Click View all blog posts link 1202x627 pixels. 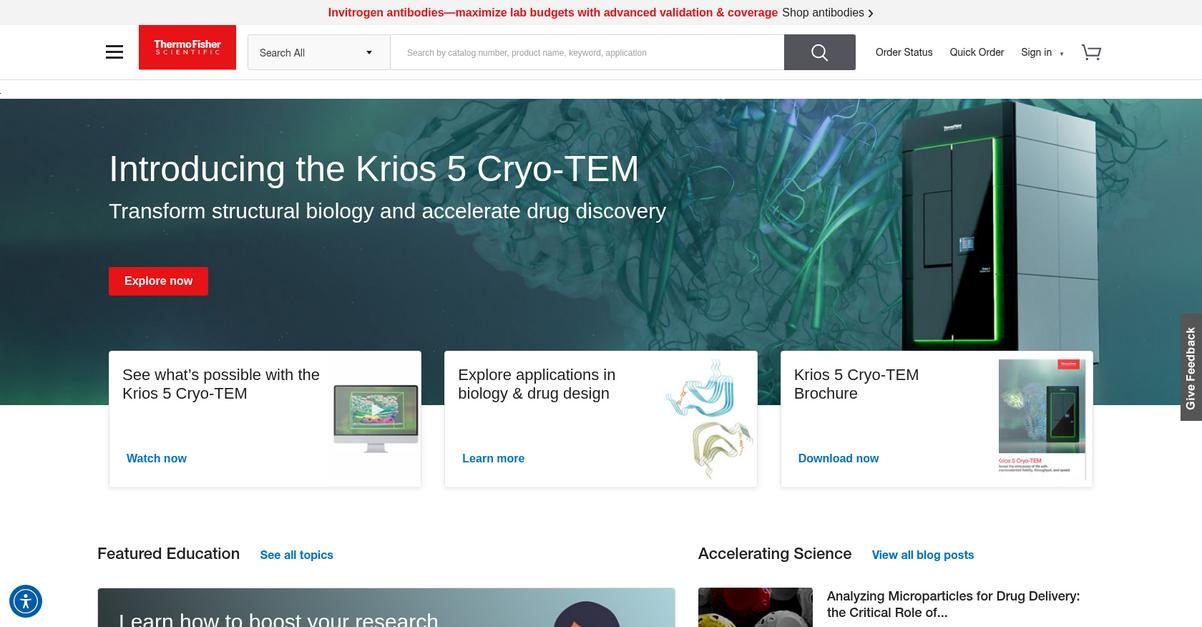pyautogui.click(x=923, y=555)
